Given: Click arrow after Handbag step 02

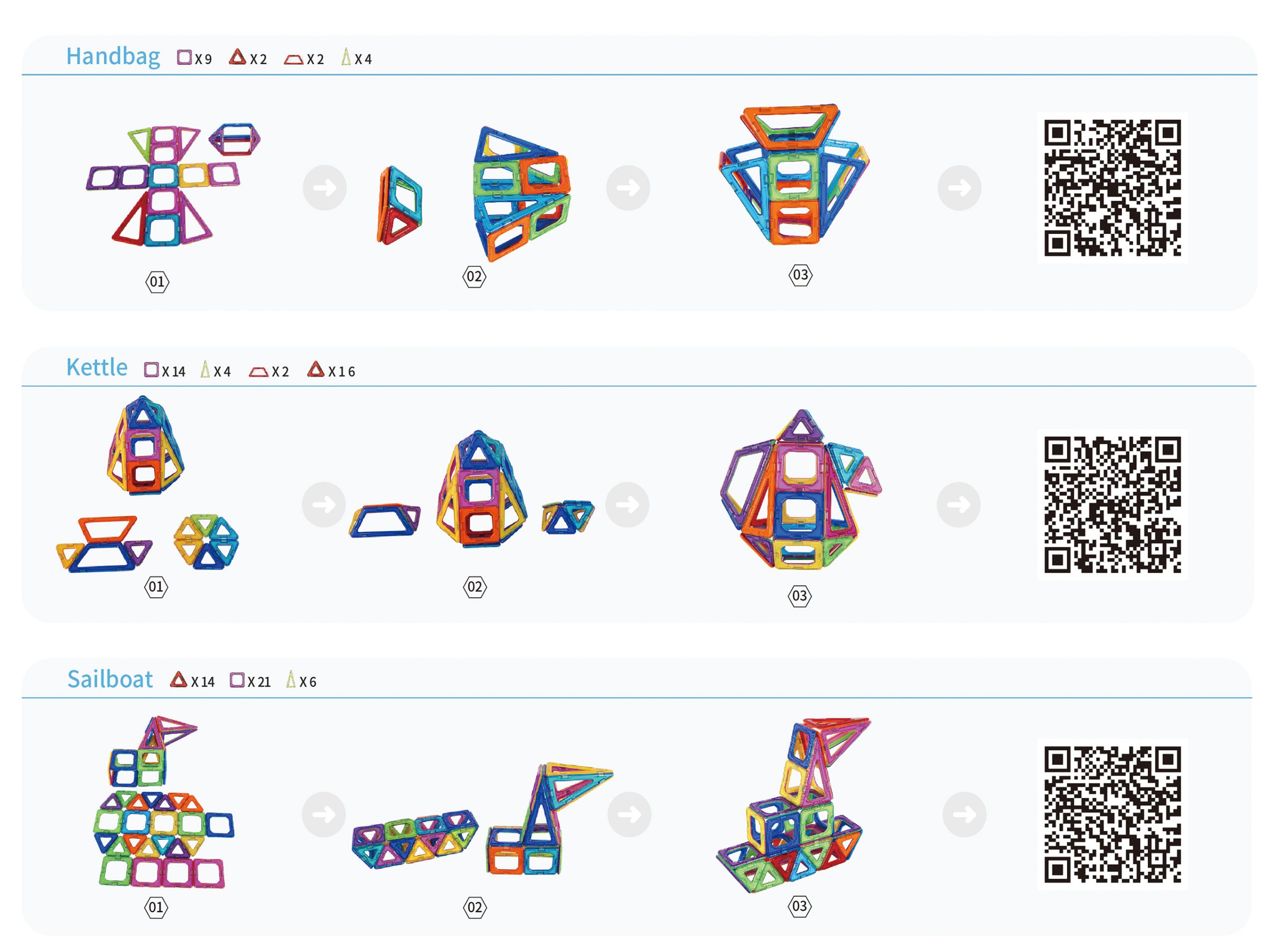Looking at the screenshot, I should pos(628,188).
